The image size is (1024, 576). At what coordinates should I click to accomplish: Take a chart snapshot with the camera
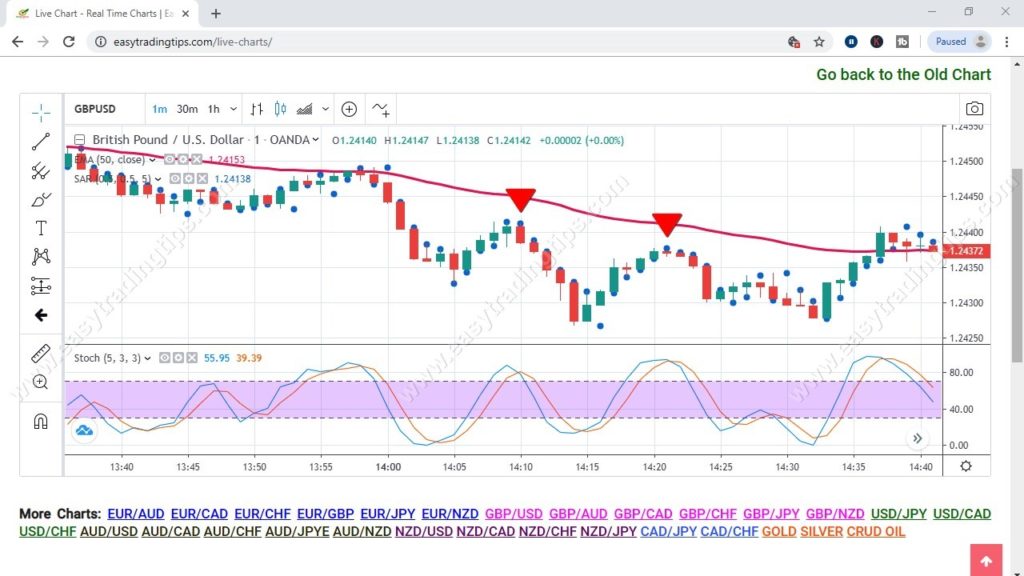975,108
